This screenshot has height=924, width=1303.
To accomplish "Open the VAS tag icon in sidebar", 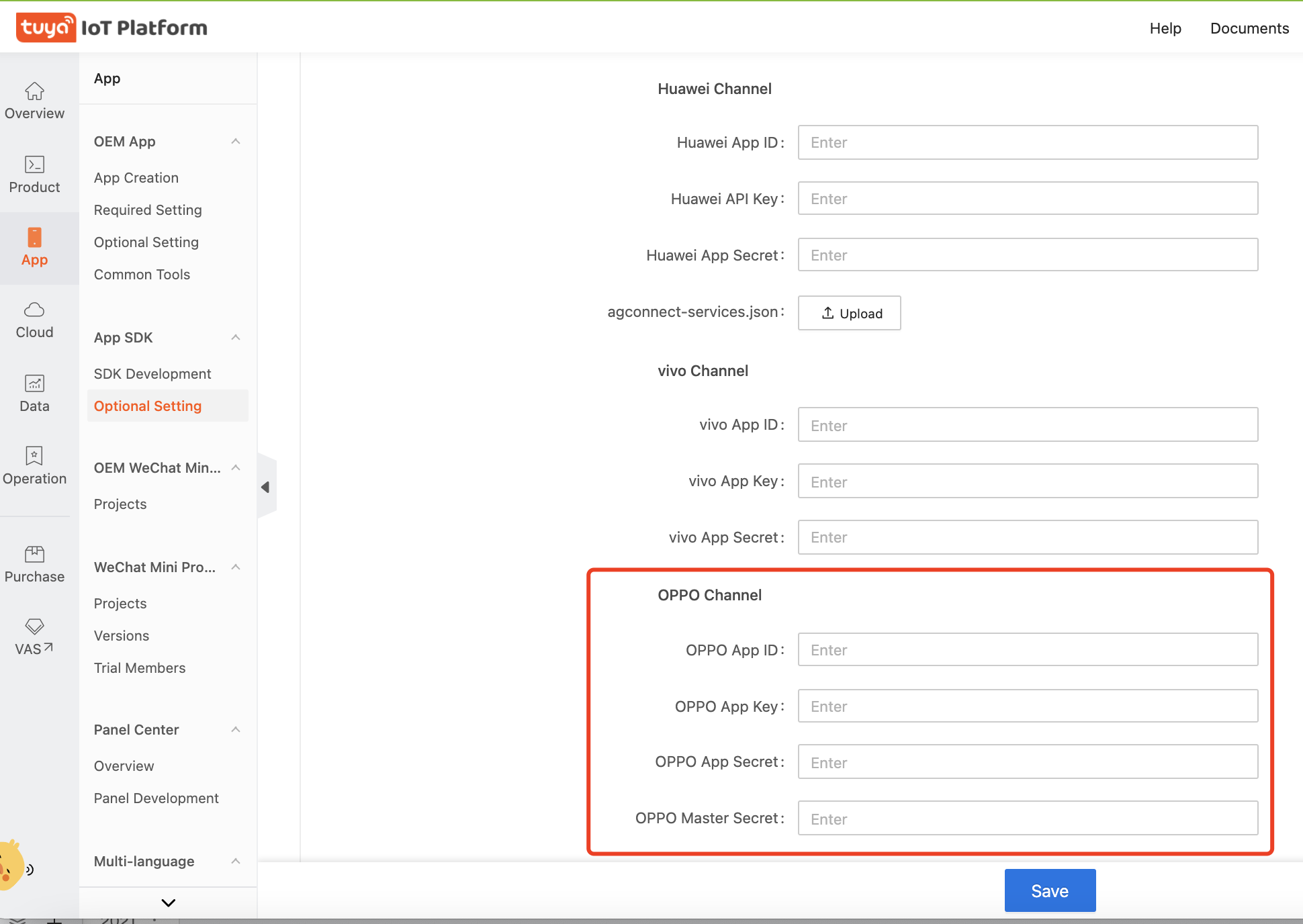I will [x=34, y=627].
